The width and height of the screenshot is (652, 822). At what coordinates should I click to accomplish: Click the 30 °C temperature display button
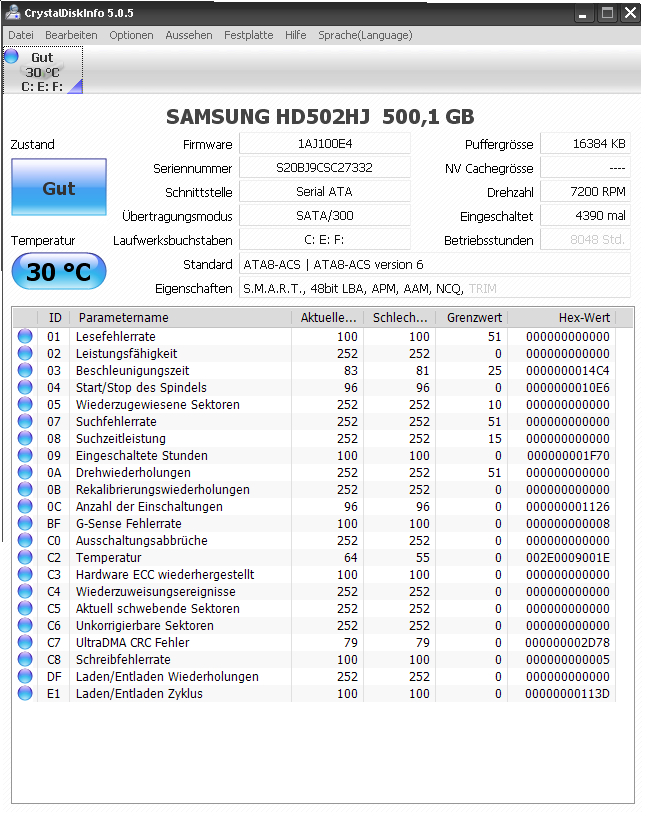click(59, 271)
